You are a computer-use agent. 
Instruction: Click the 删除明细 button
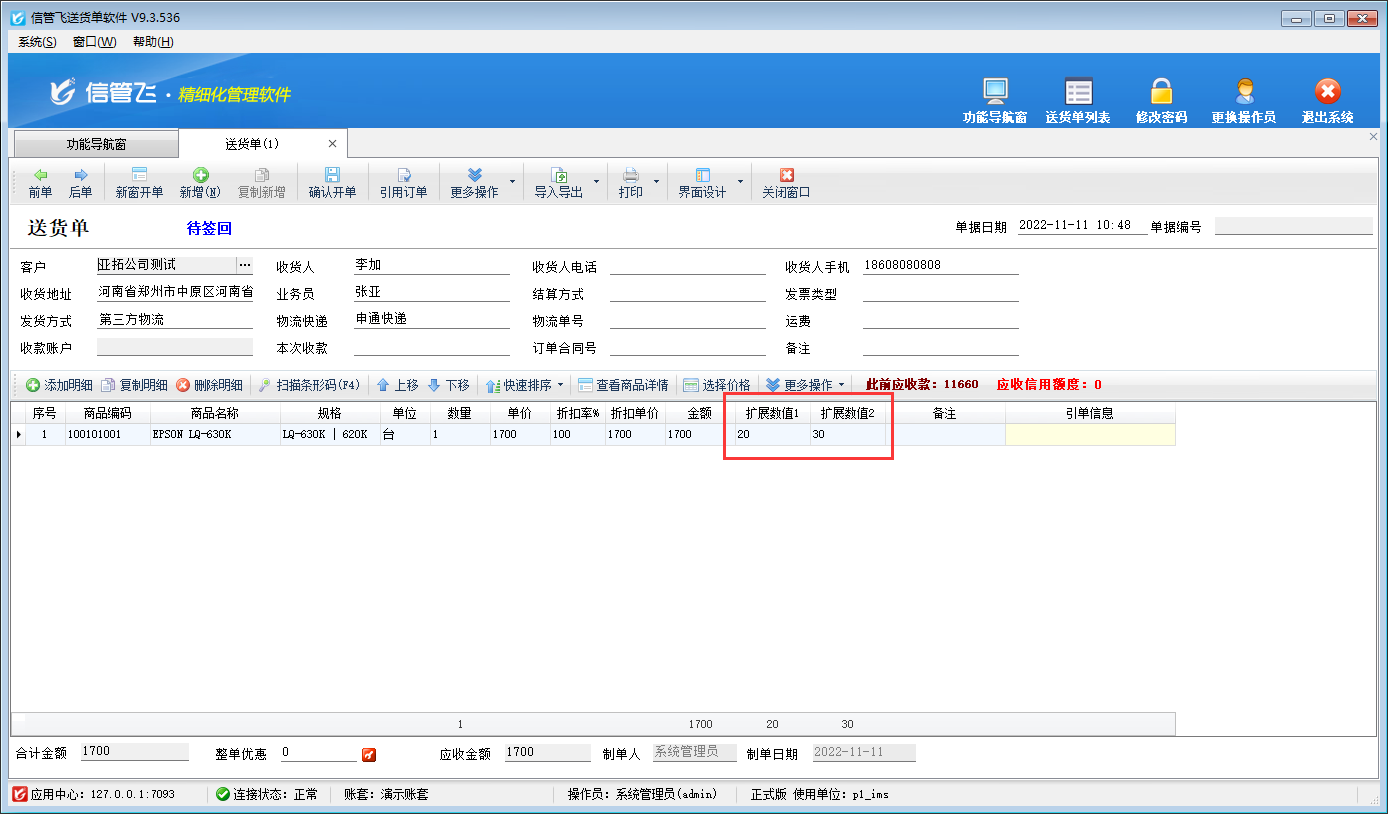click(x=209, y=385)
